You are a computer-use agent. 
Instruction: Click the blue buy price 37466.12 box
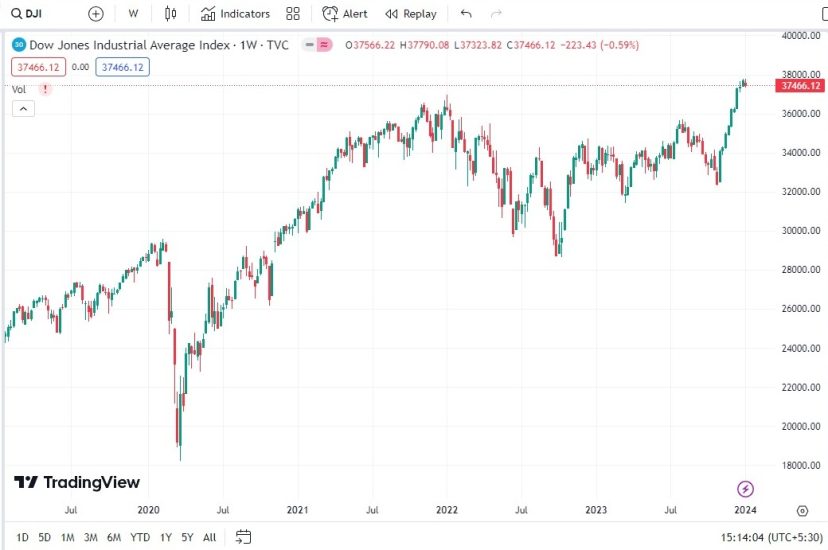click(x=121, y=67)
